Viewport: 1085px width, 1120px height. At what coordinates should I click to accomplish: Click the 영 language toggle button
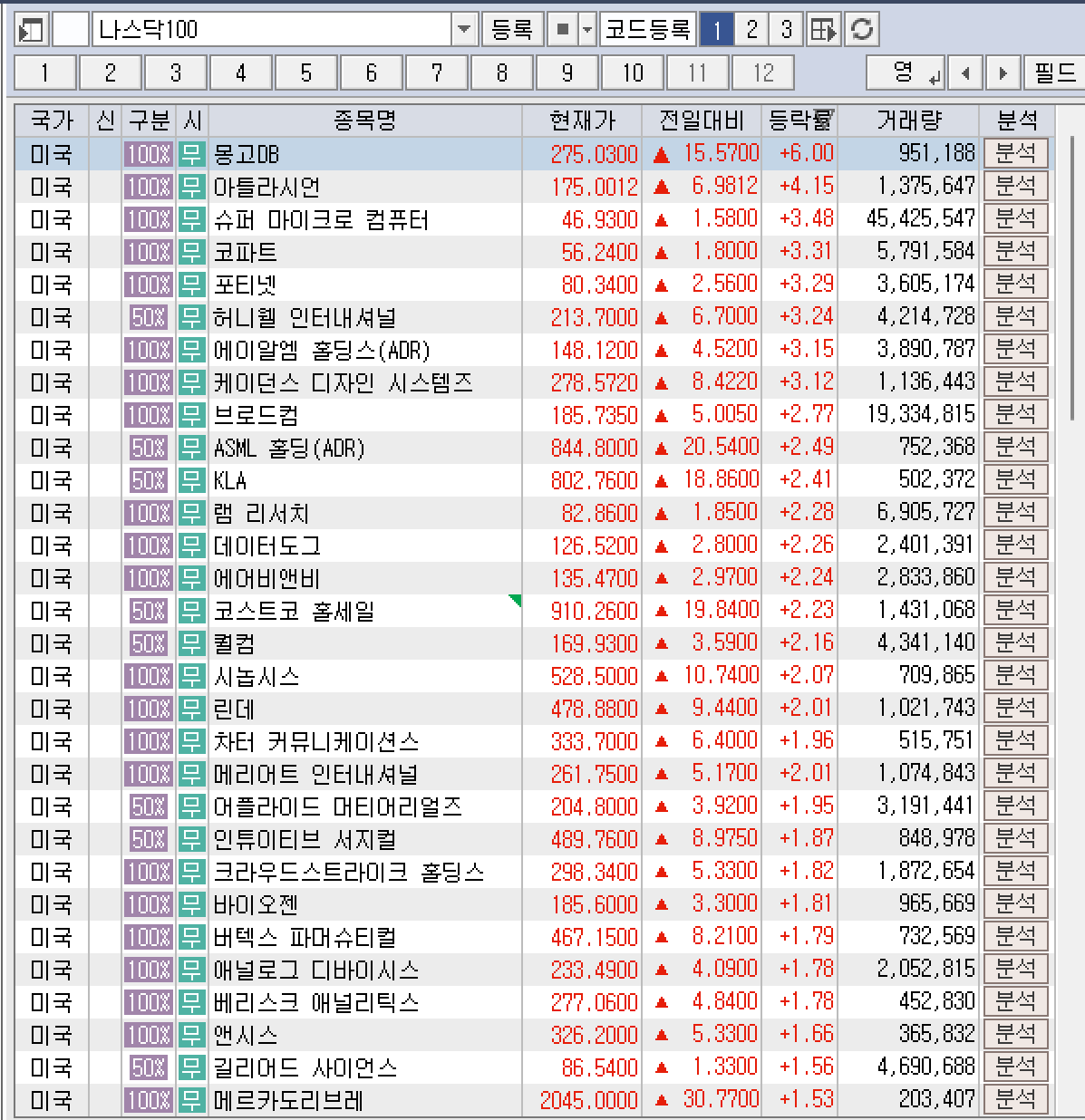(x=906, y=72)
